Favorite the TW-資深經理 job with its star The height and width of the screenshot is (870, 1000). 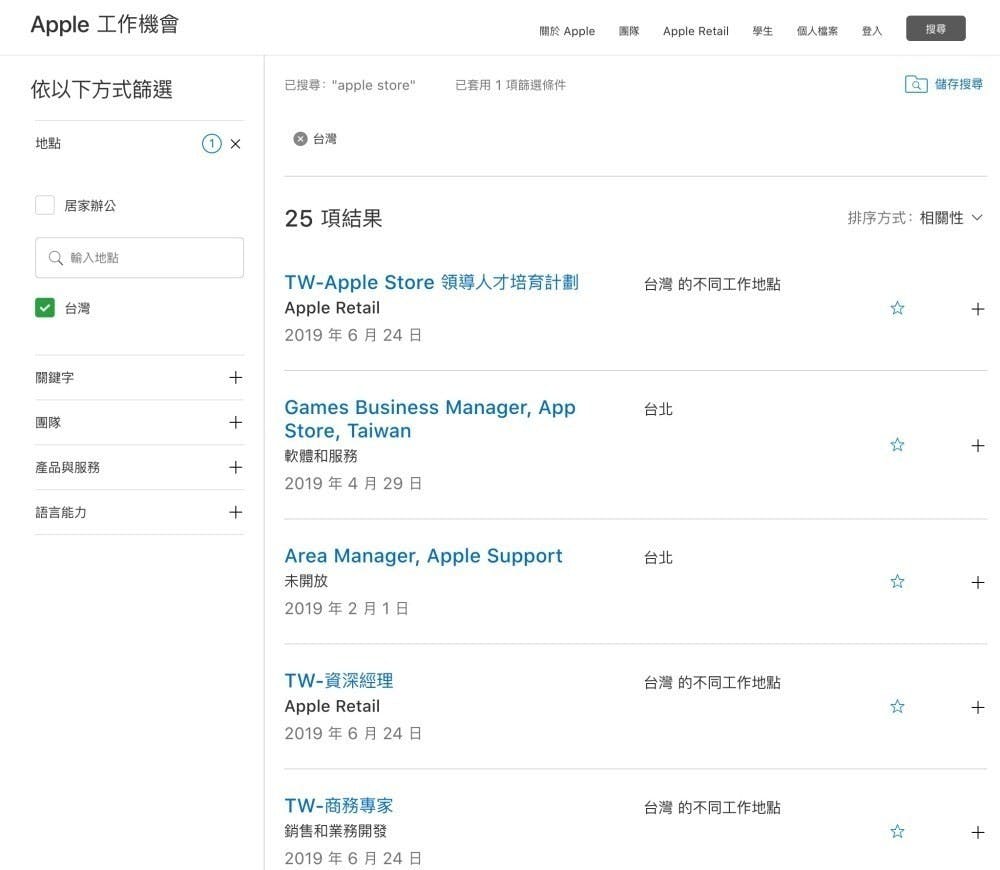(x=897, y=706)
